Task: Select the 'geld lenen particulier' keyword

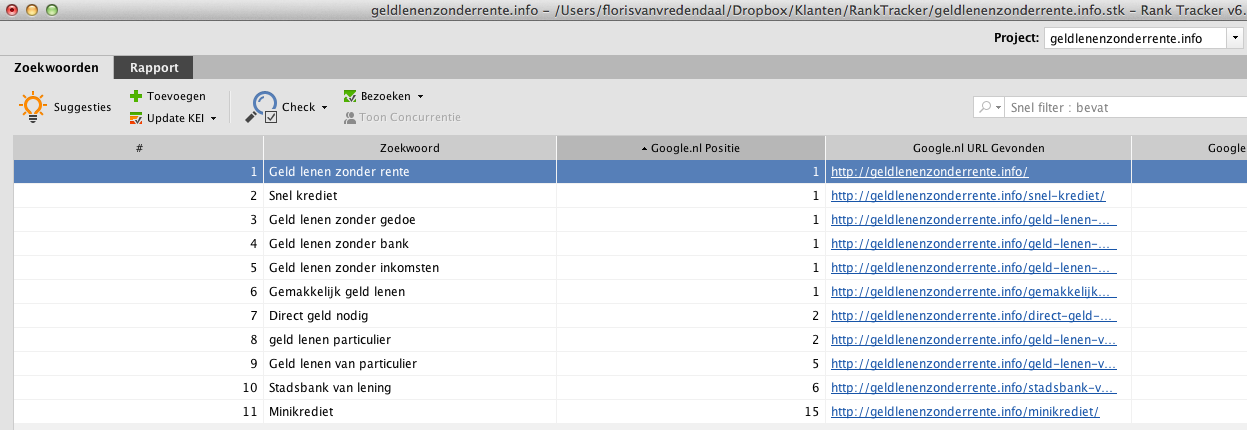Action: (330, 340)
